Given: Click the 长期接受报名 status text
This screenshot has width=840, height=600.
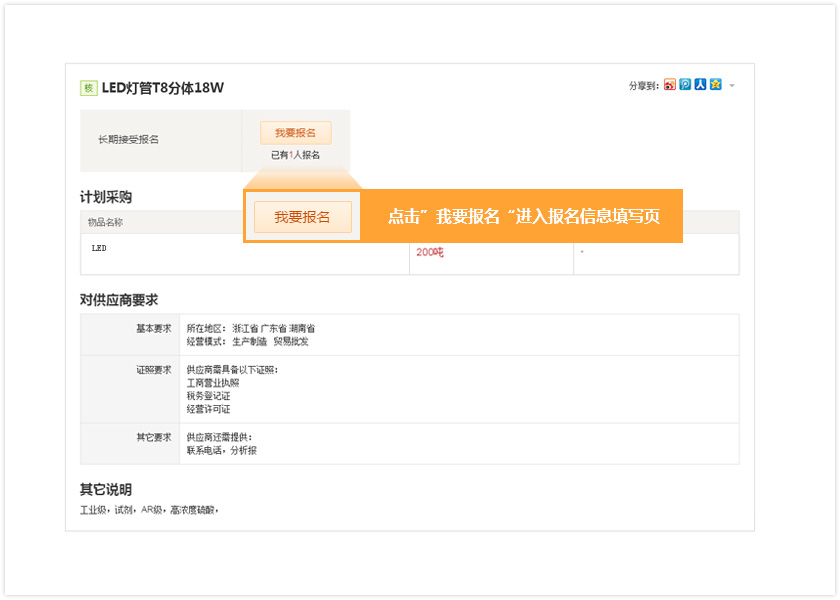Looking at the screenshot, I should click(128, 140).
